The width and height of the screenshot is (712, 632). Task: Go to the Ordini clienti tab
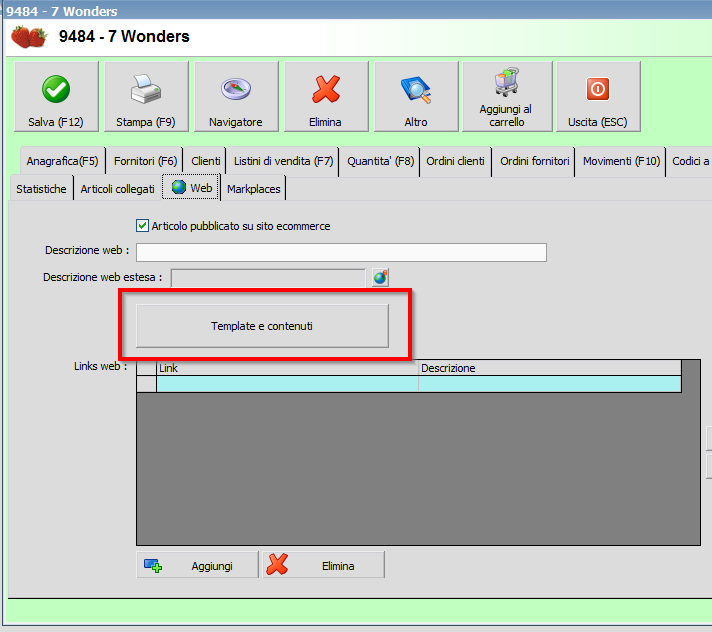[x=455, y=161]
